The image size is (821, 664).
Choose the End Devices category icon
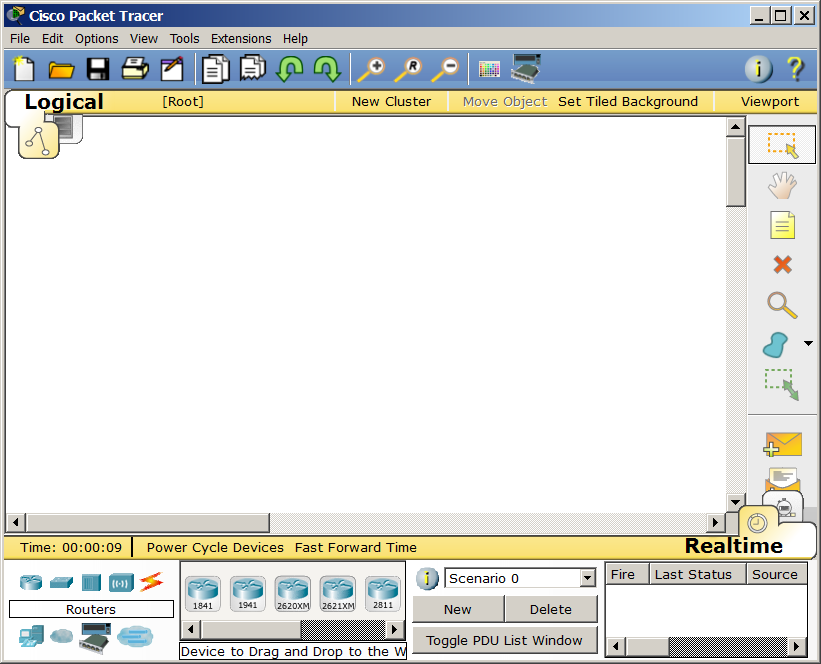(31, 637)
